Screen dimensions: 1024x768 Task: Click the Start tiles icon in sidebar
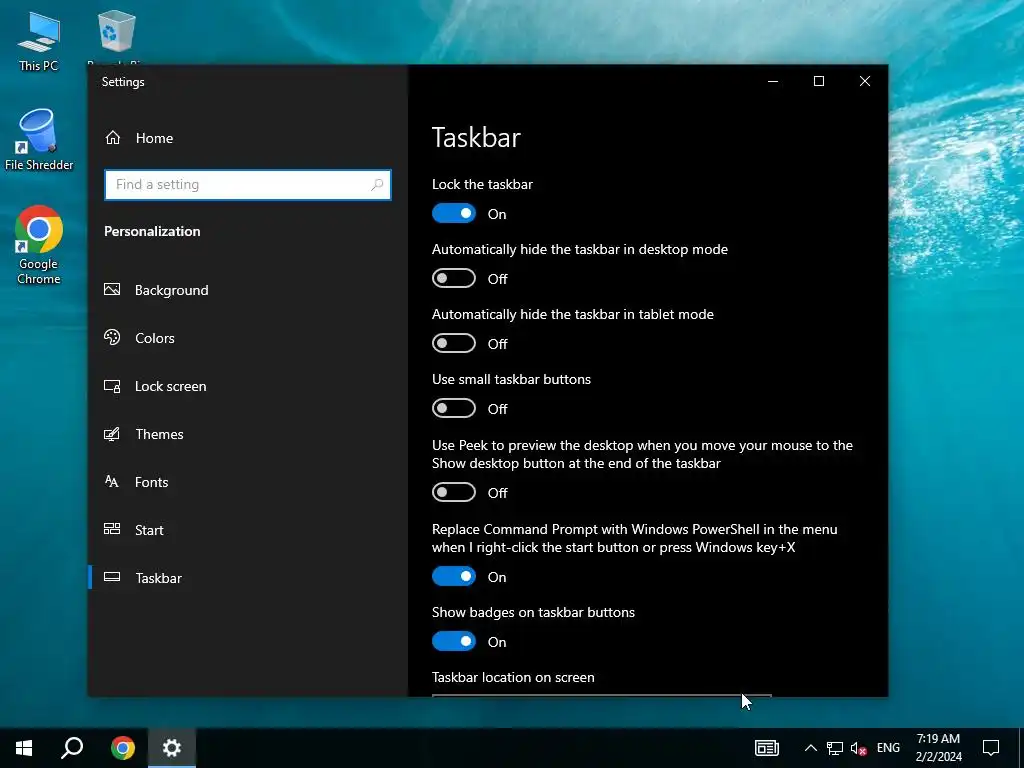[112, 529]
